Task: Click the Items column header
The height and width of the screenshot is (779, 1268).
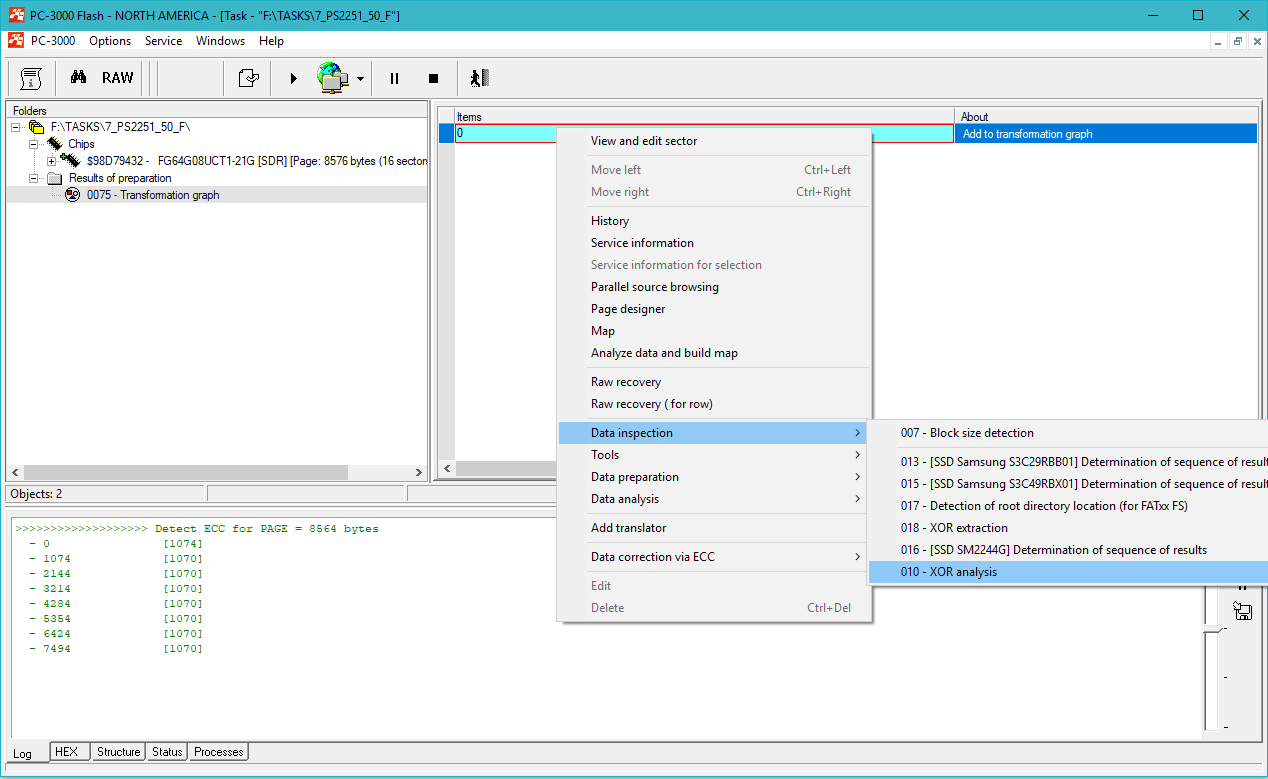Action: point(704,117)
